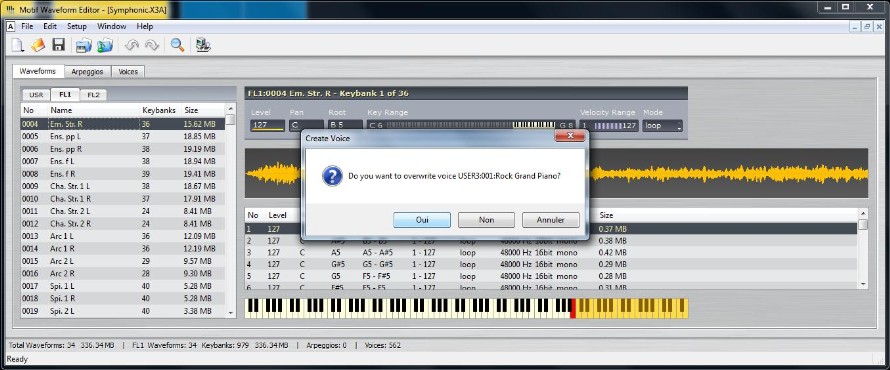Decline overwrite with the Non button
890x370 pixels.
pyautogui.click(x=486, y=220)
